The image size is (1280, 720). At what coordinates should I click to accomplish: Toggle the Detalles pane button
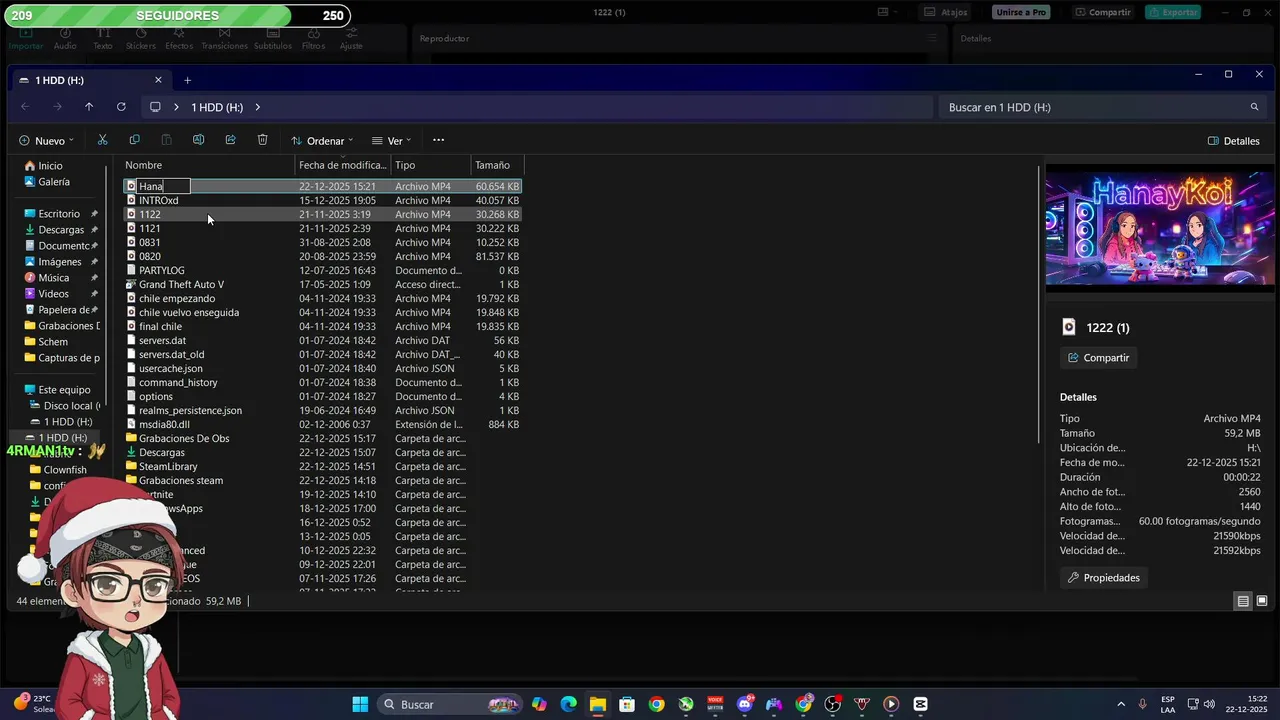[x=1233, y=141]
